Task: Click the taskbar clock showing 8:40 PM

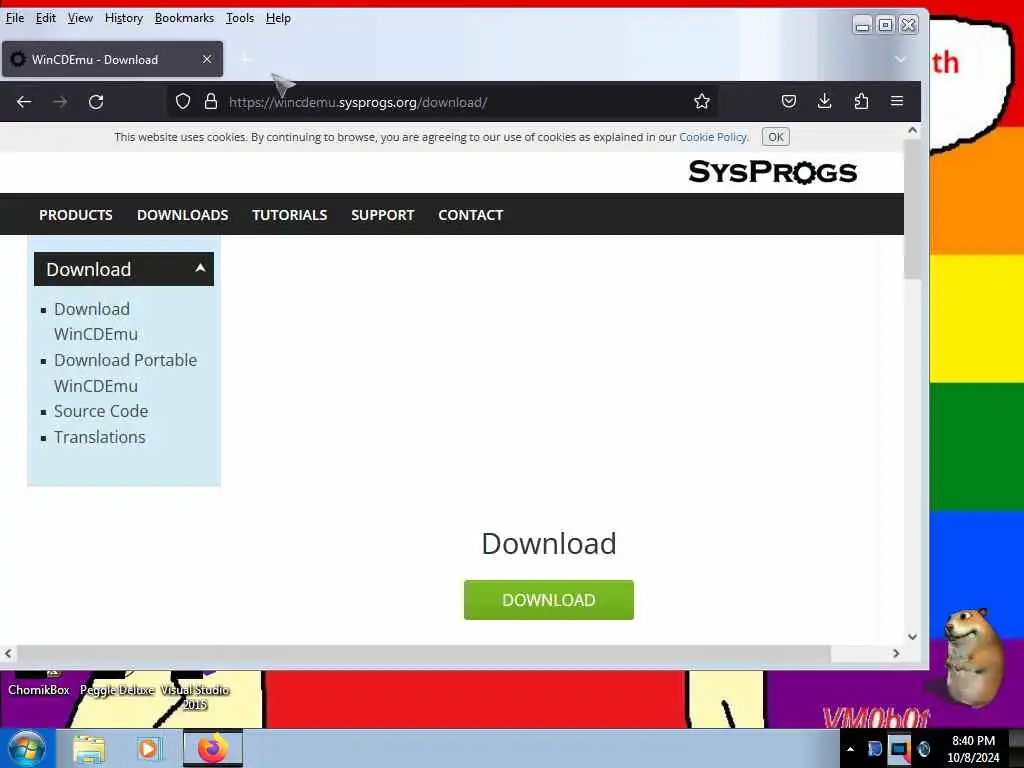Action: 973,749
